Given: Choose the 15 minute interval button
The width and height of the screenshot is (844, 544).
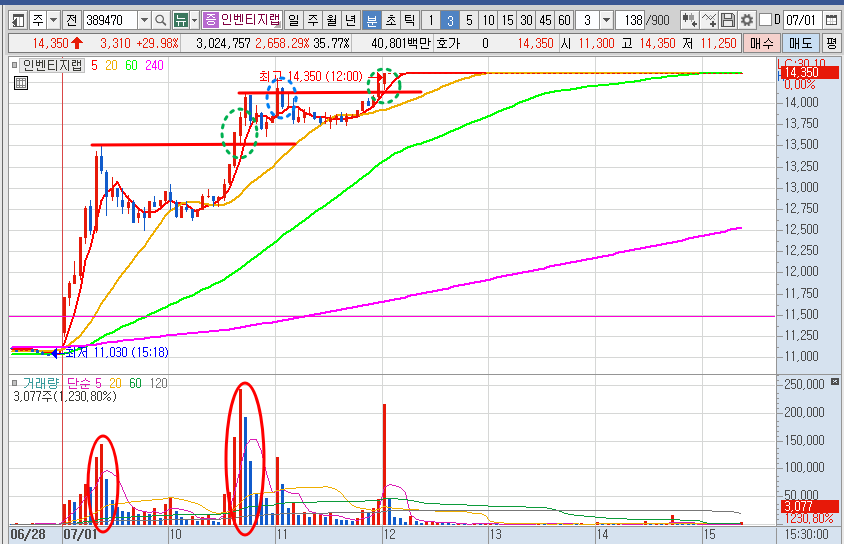Looking at the screenshot, I should (507, 20).
